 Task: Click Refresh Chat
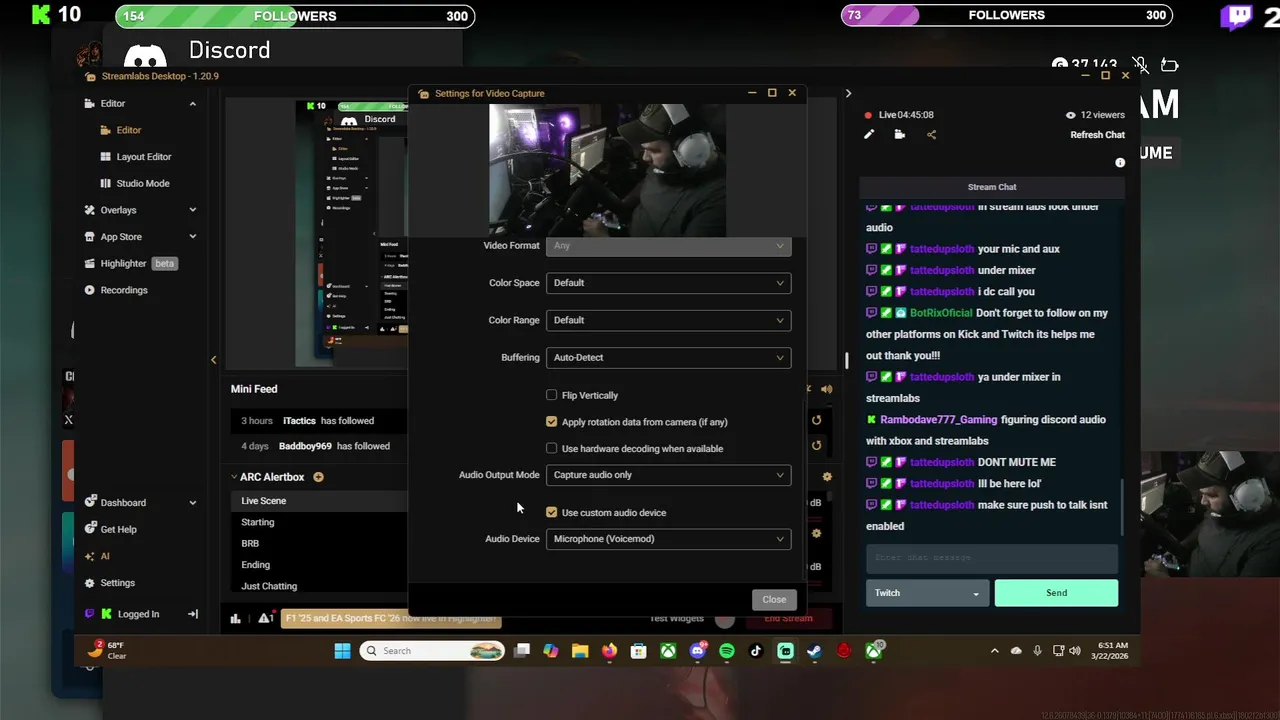coord(1097,135)
